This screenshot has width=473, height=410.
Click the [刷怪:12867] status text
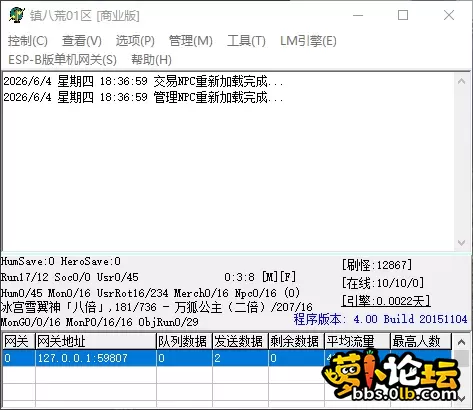377,265
